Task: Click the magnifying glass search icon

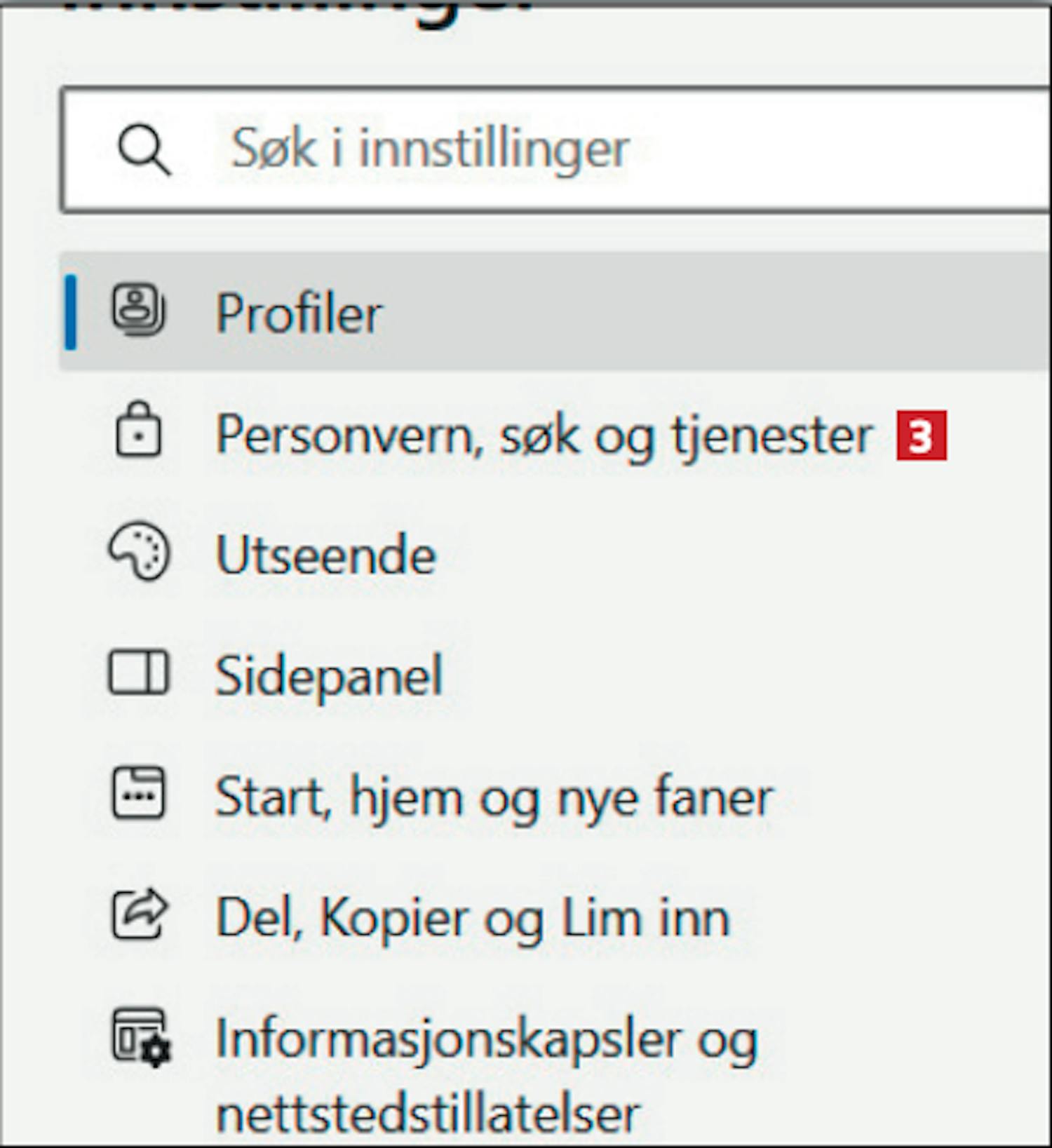Action: point(144,149)
